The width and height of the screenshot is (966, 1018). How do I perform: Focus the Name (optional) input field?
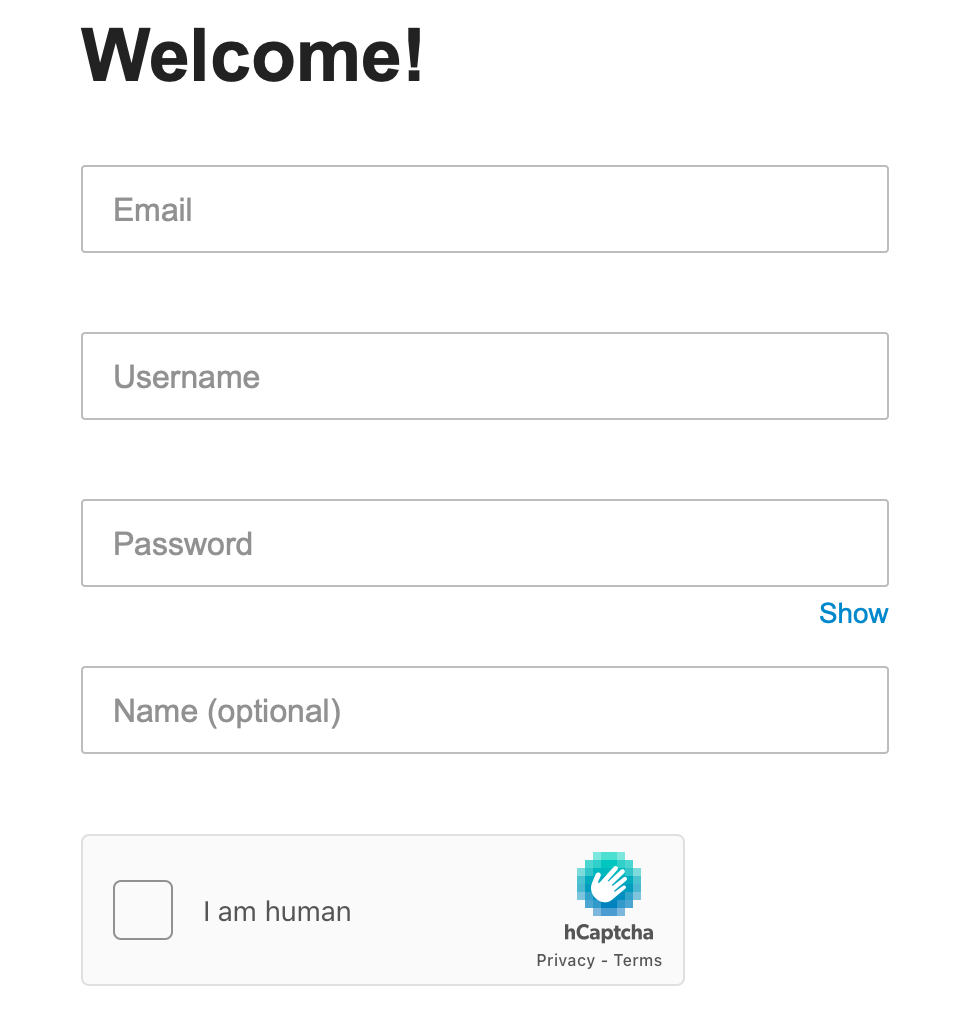click(x=485, y=710)
